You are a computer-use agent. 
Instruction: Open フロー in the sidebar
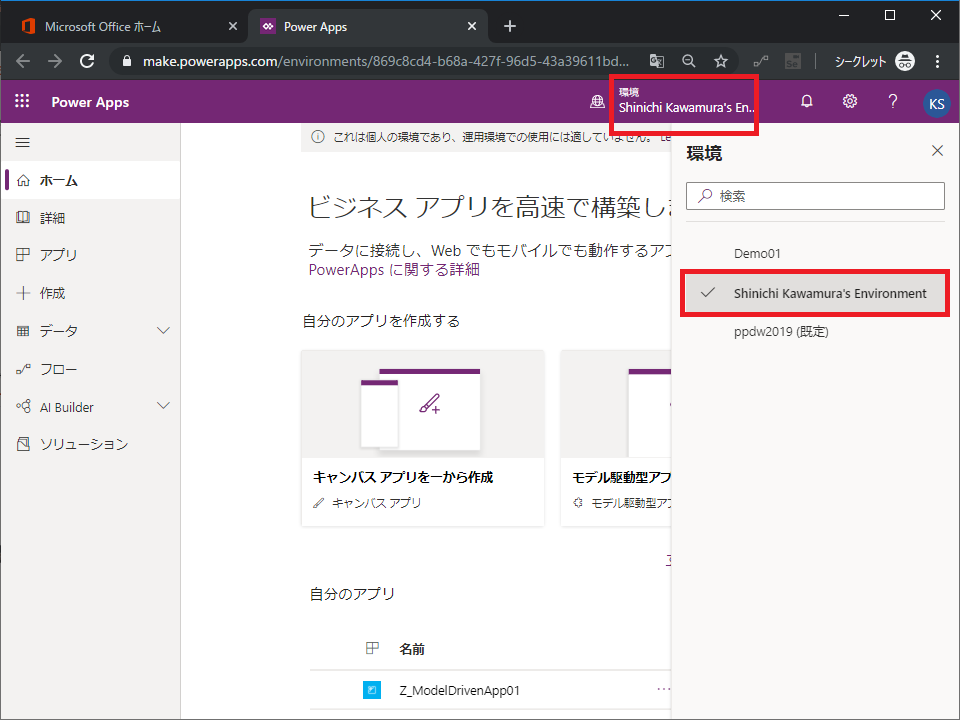pyautogui.click(x=91, y=369)
